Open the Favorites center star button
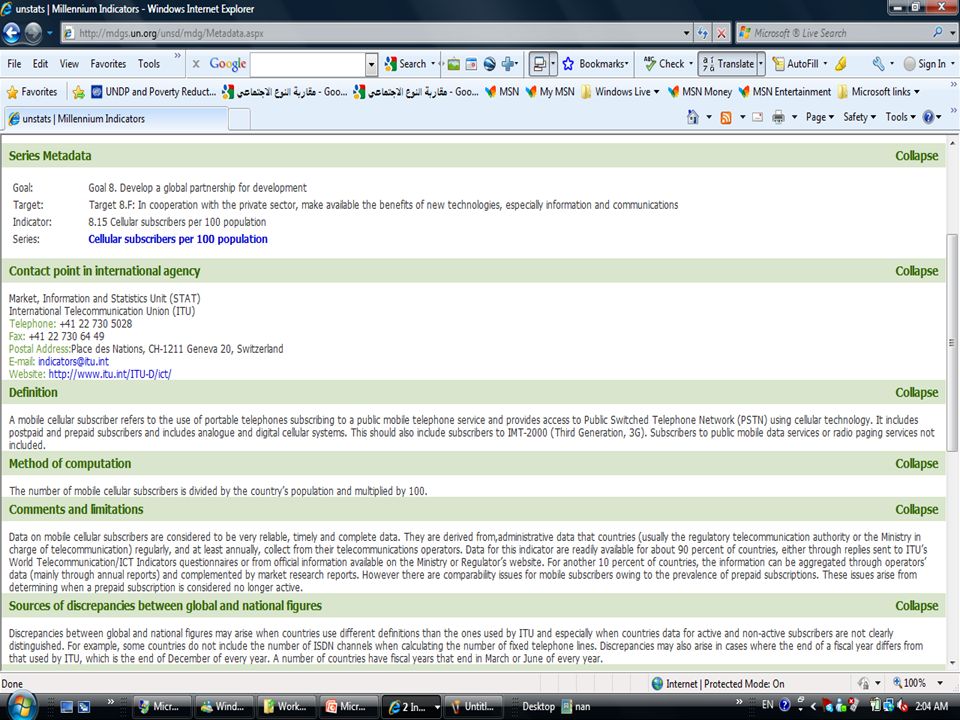The width and height of the screenshot is (960, 720). [x=31, y=92]
